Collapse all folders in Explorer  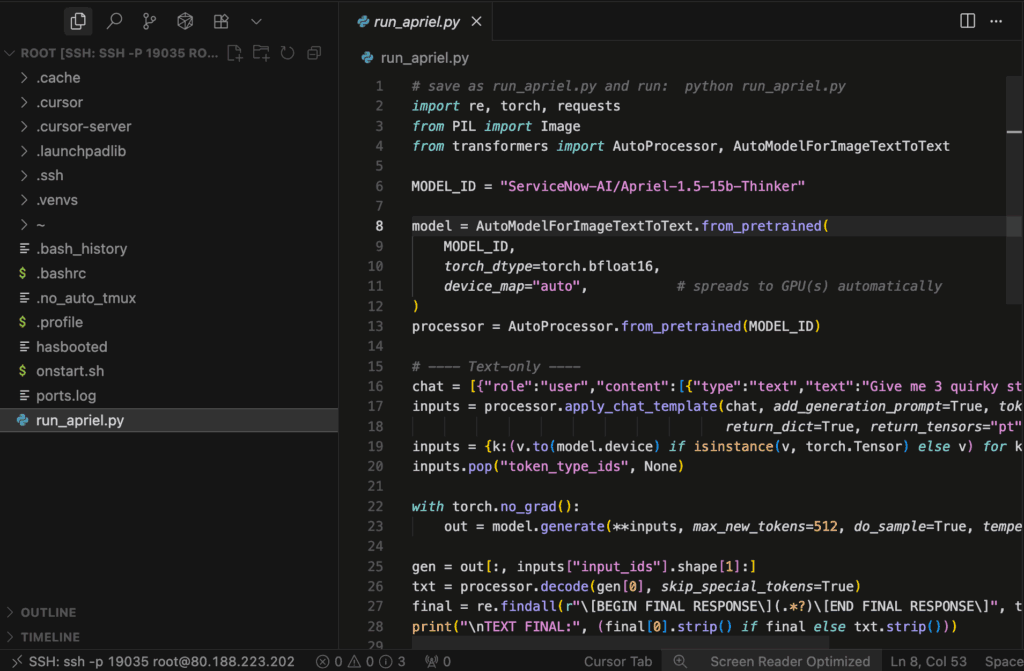(x=314, y=53)
